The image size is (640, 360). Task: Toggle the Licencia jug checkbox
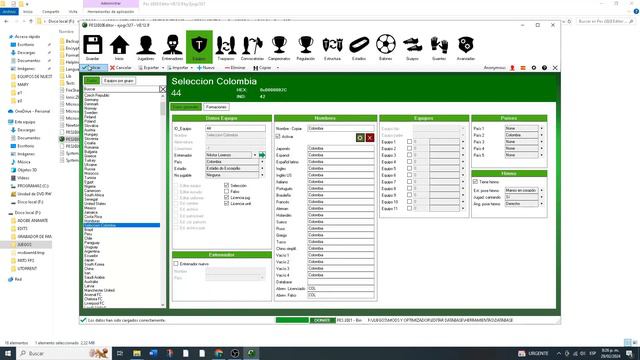pos(227,198)
